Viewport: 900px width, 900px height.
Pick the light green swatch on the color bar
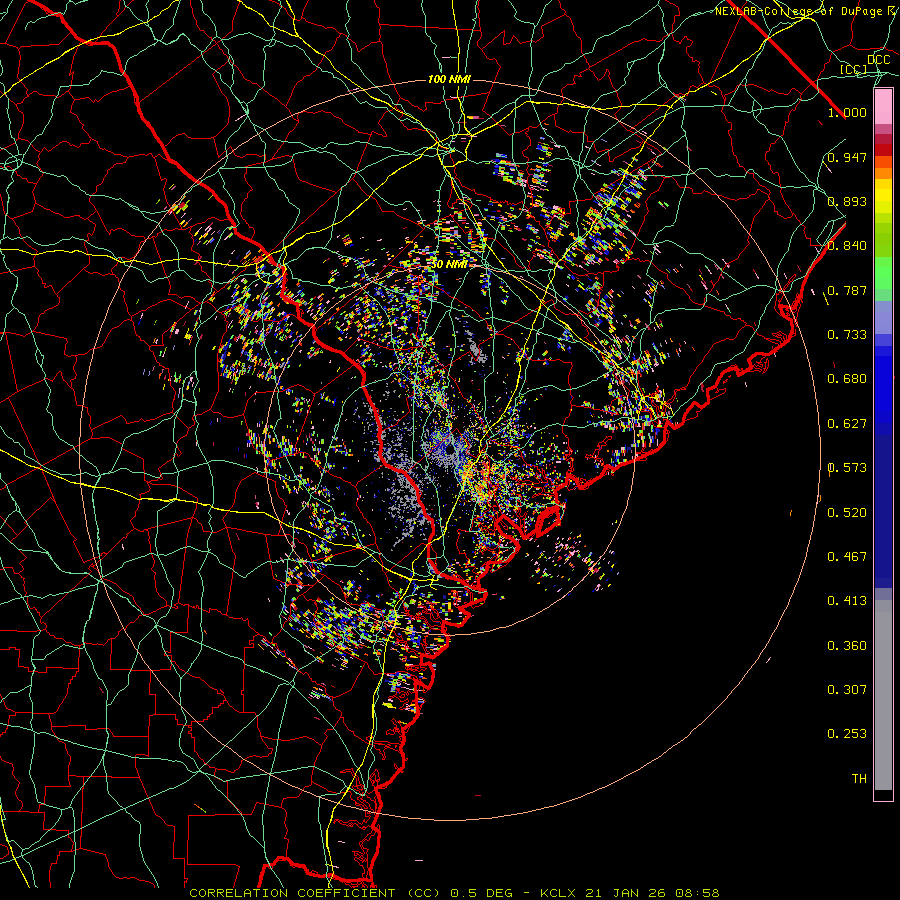(883, 273)
